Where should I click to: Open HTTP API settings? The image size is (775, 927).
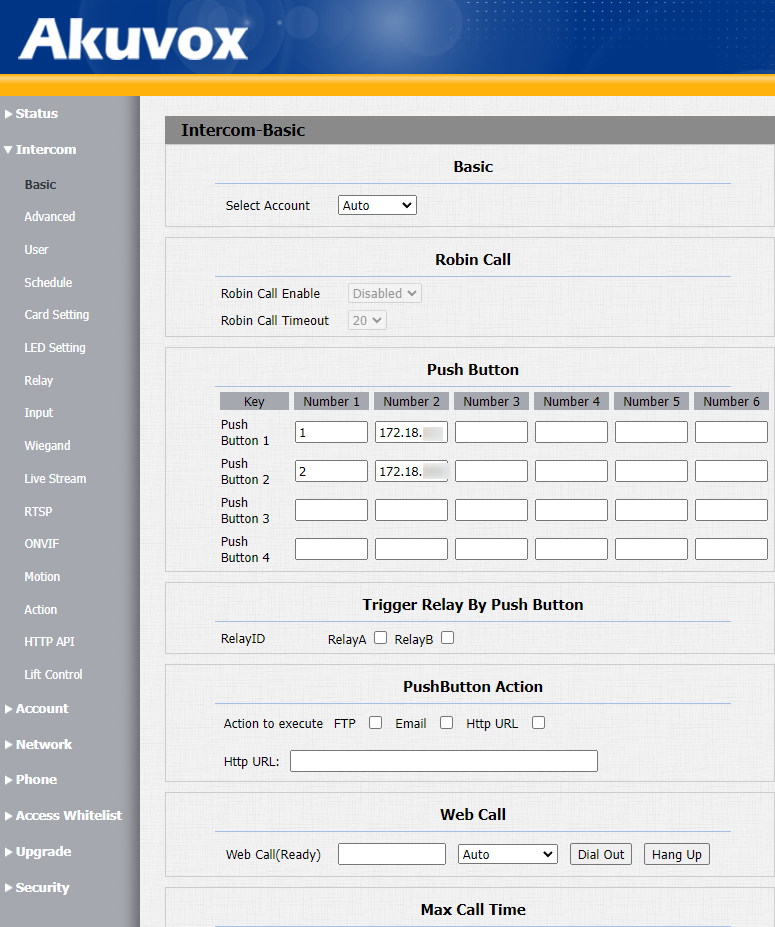pyautogui.click(x=49, y=641)
